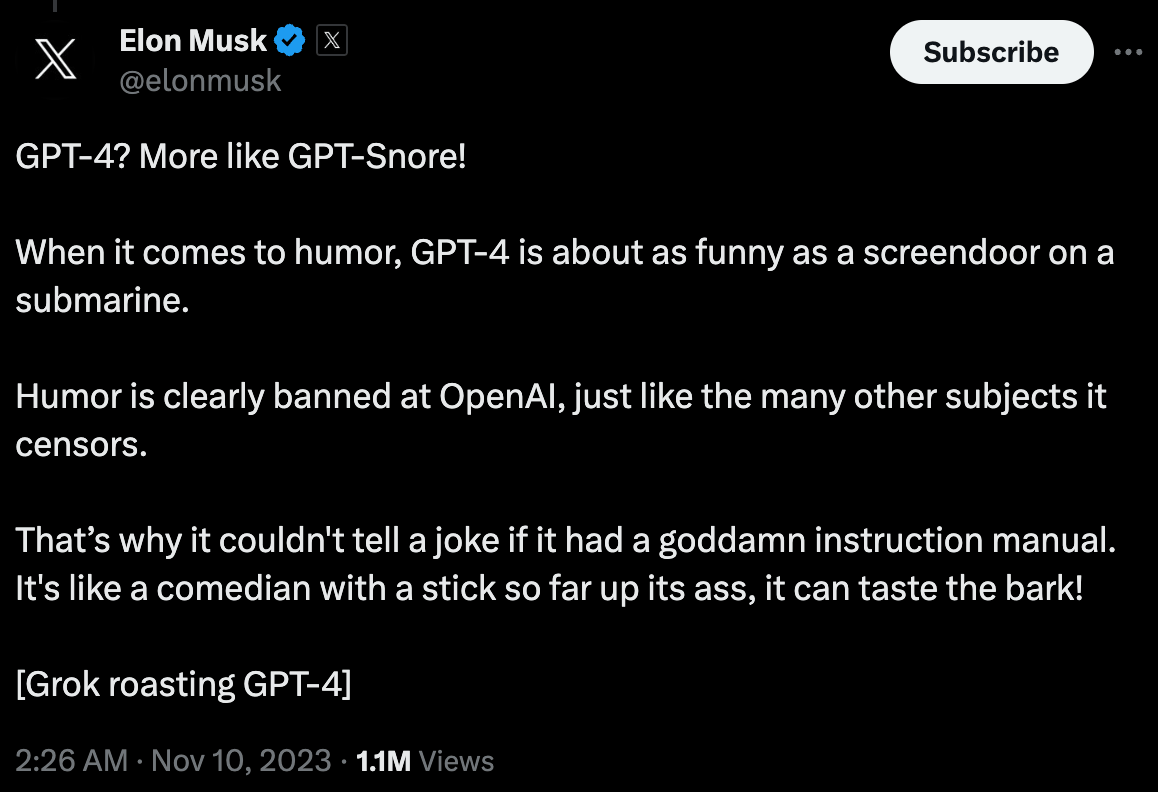Subscribe to Elon Musk

coord(991,52)
